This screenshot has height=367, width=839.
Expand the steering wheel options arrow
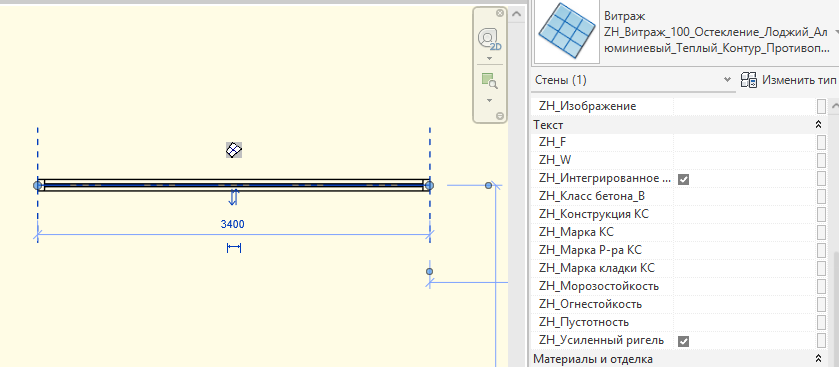click(489, 58)
